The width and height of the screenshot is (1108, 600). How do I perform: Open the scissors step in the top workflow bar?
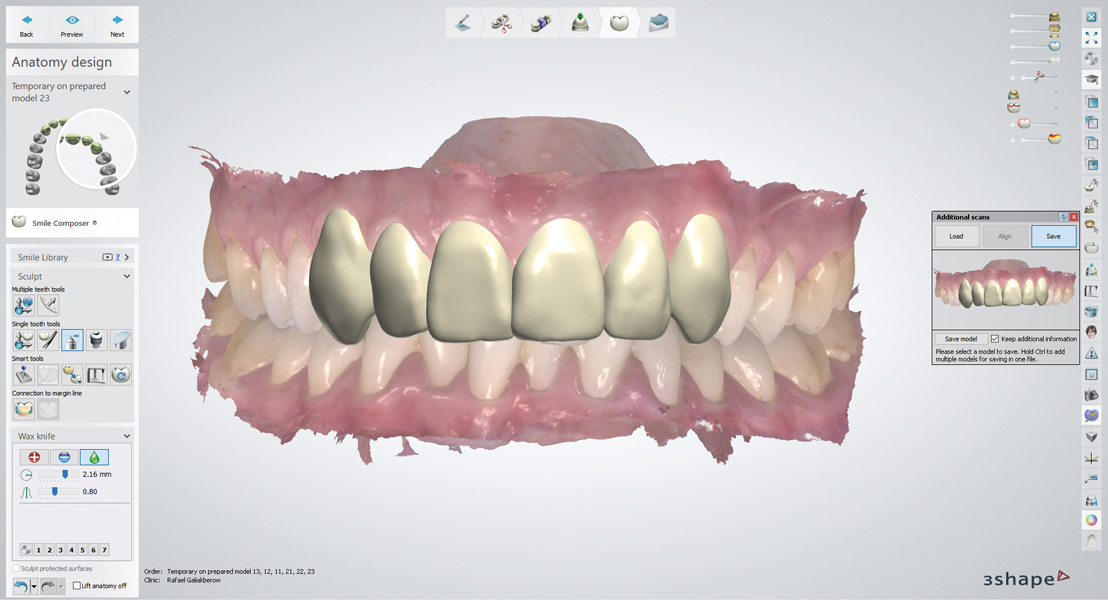502,23
